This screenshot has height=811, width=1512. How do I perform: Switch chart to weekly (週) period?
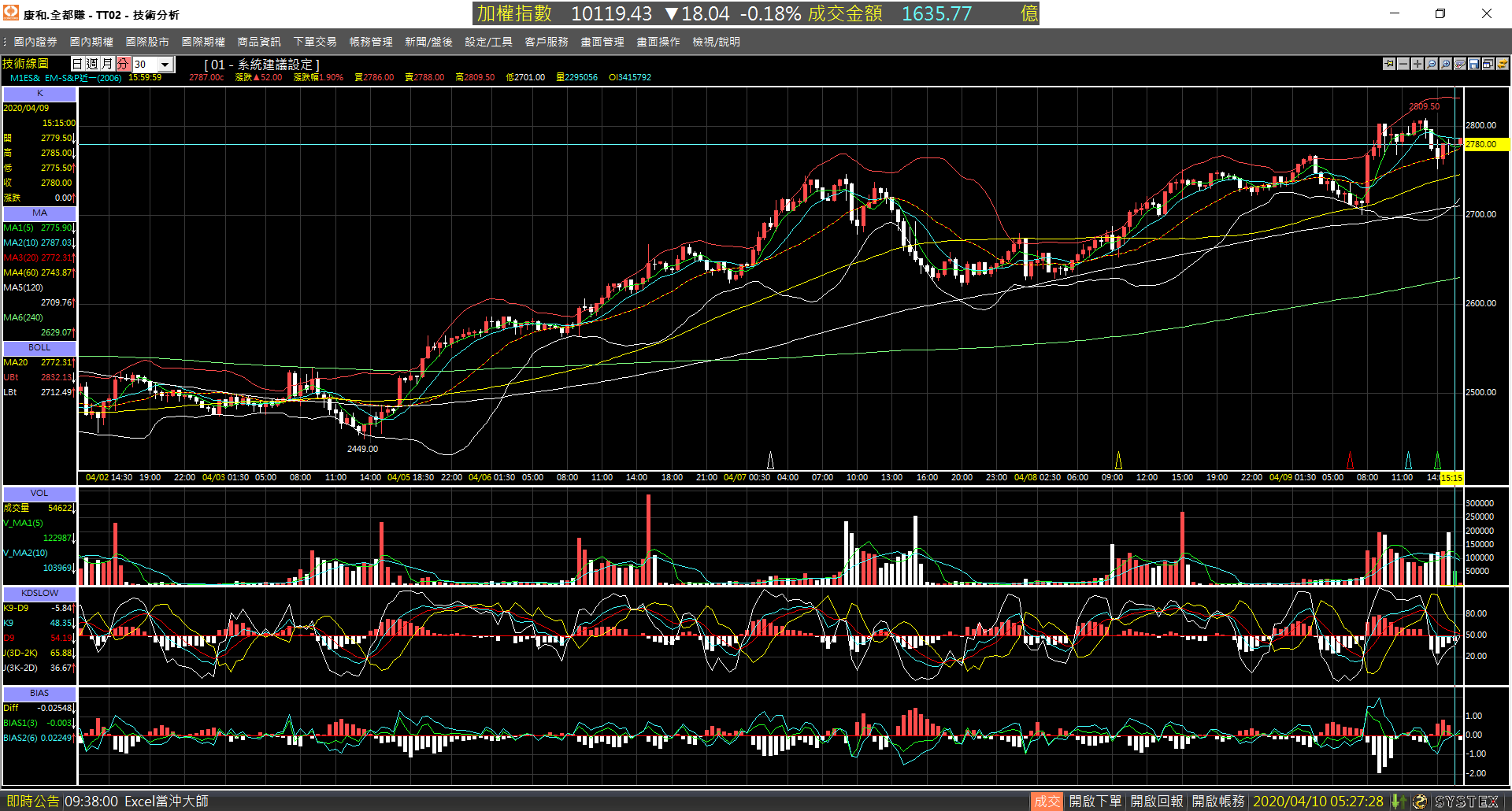tap(92, 64)
